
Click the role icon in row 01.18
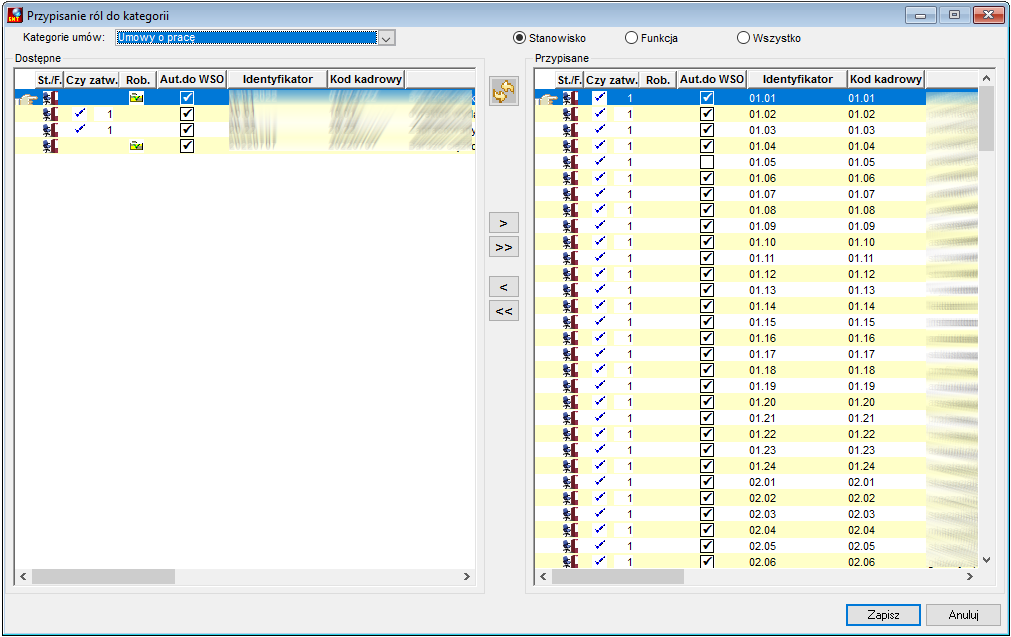click(570, 370)
